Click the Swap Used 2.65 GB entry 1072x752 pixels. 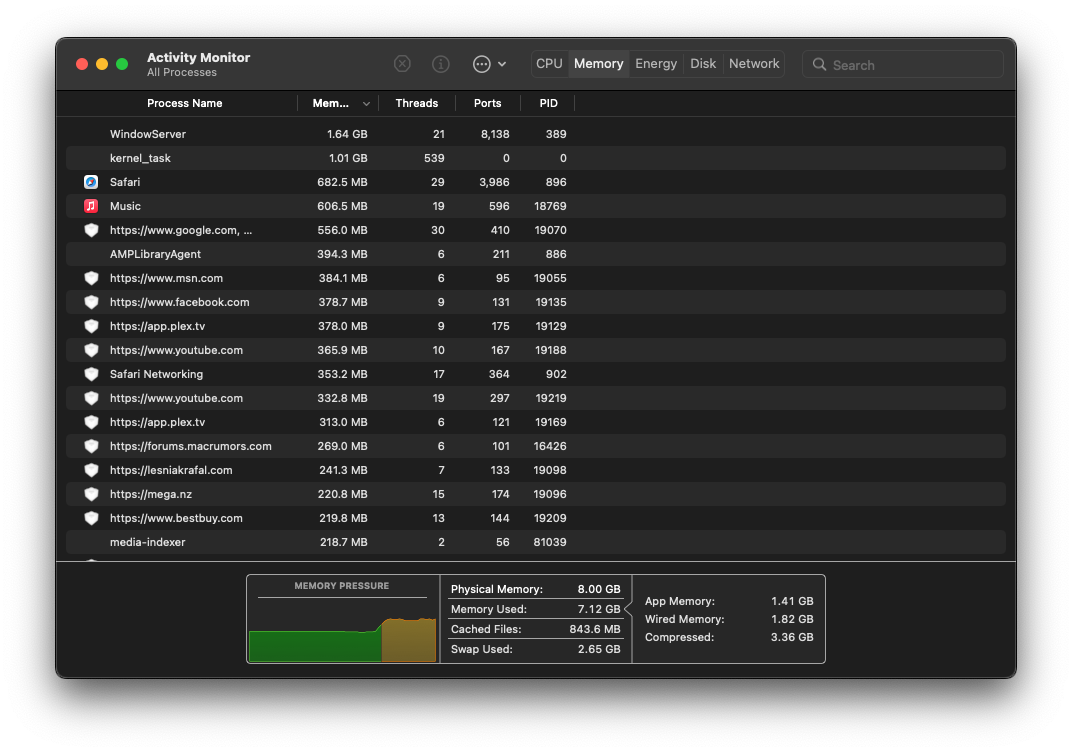[x=535, y=649]
